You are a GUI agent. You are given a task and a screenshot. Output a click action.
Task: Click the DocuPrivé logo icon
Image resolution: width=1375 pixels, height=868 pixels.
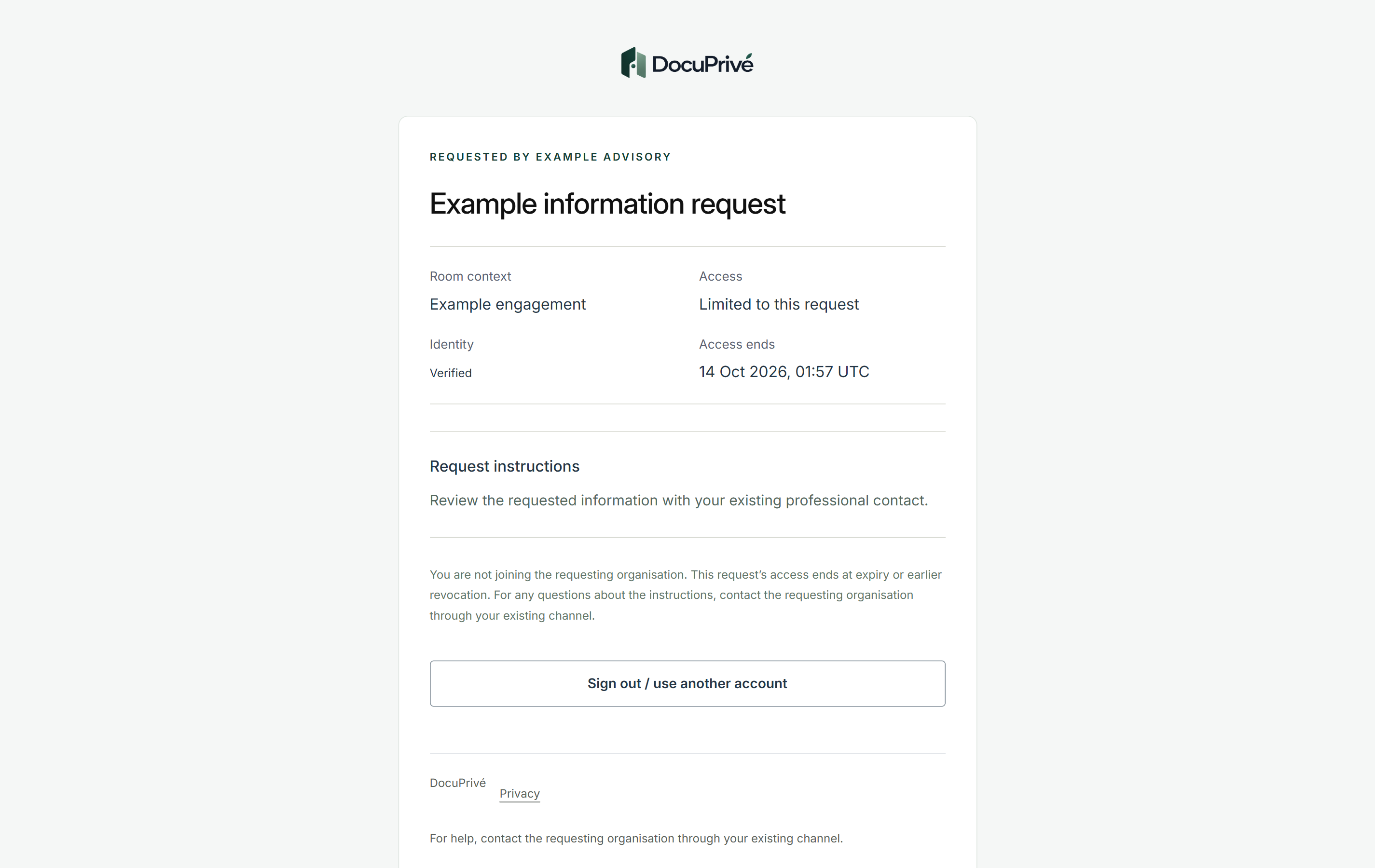633,63
